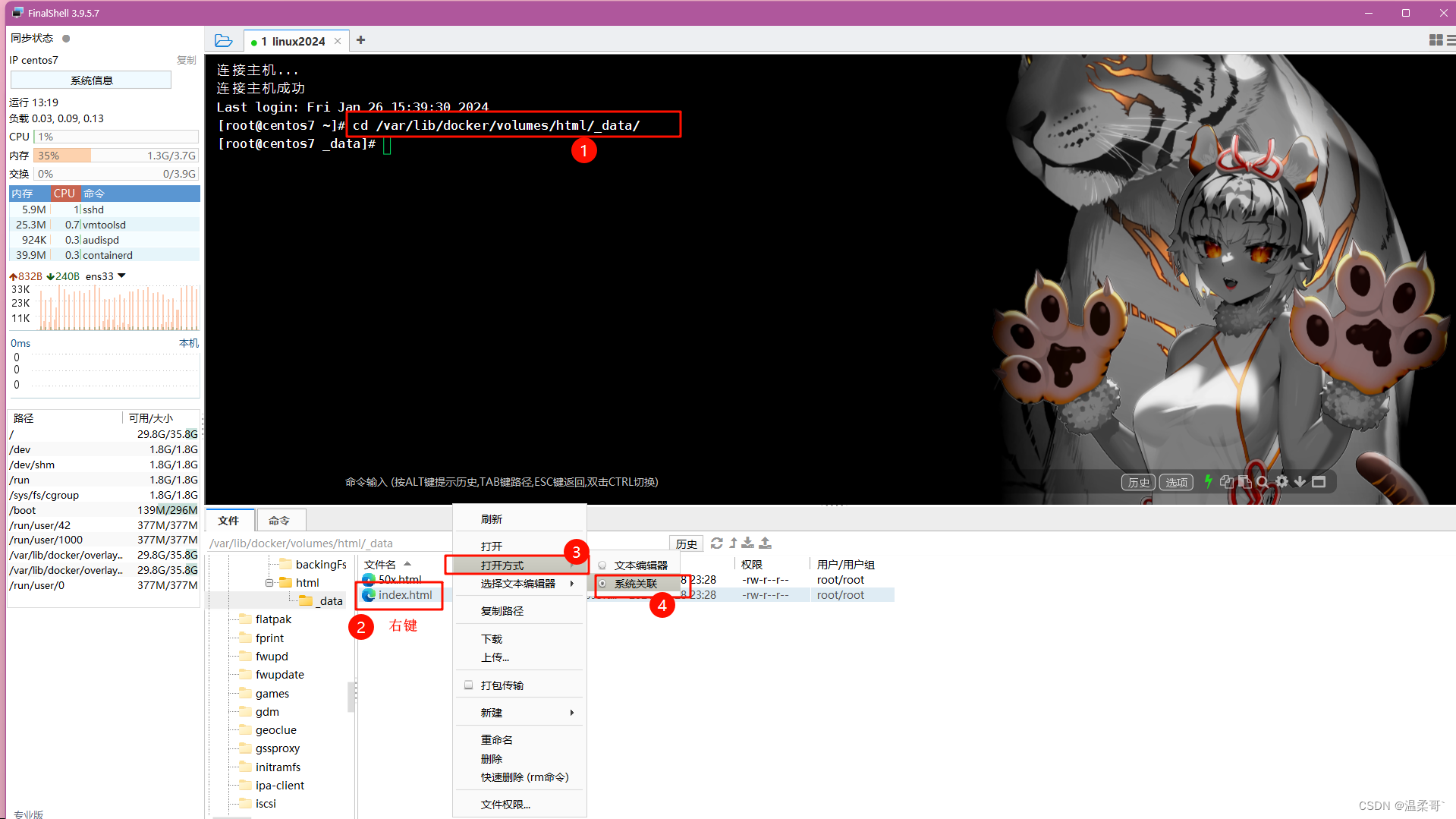This screenshot has width=1456, height=819.
Task: Click the folder tree vertical scrollbar
Action: [x=351, y=697]
